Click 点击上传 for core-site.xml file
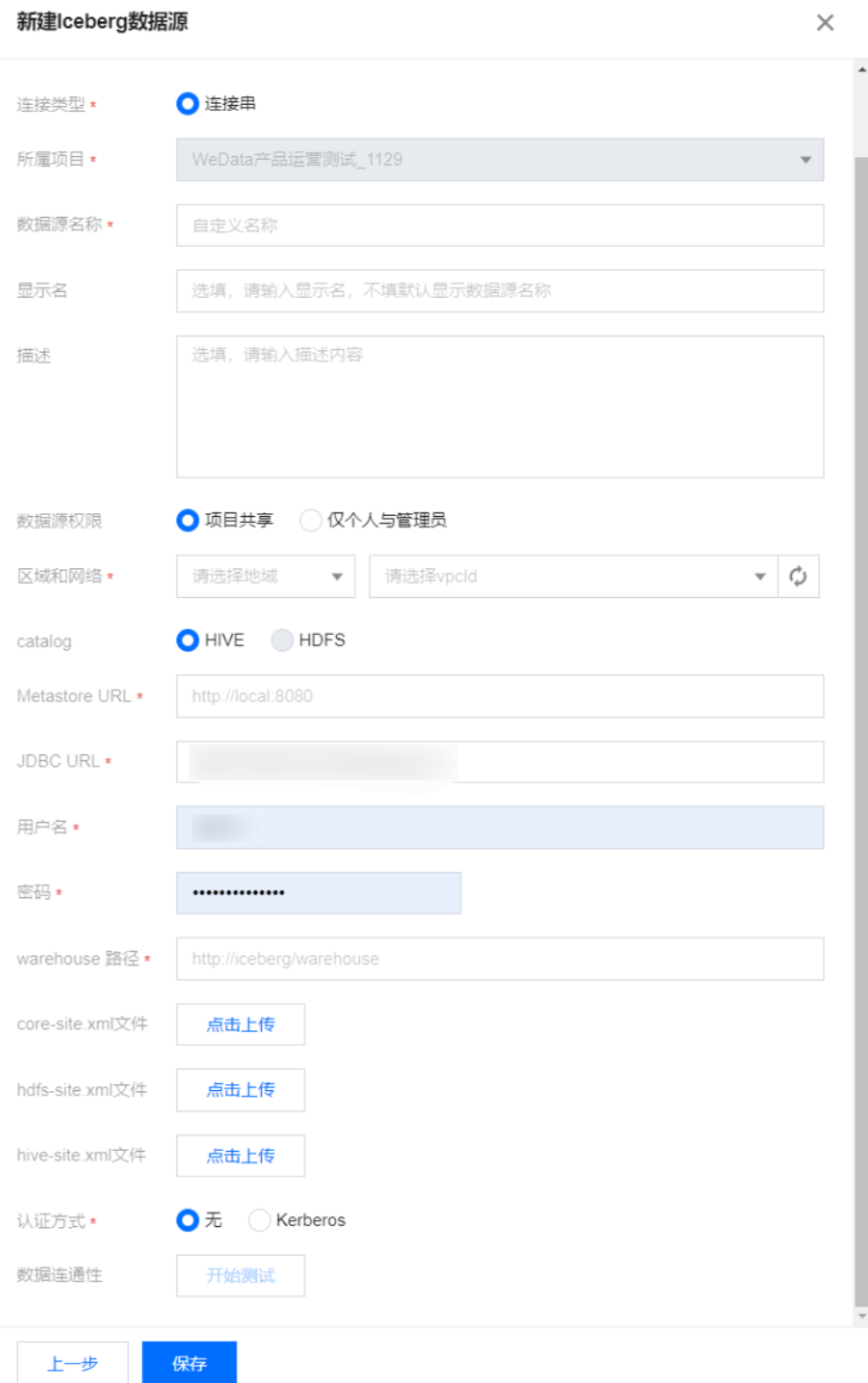Image resolution: width=868 pixels, height=1383 pixels. (241, 1024)
